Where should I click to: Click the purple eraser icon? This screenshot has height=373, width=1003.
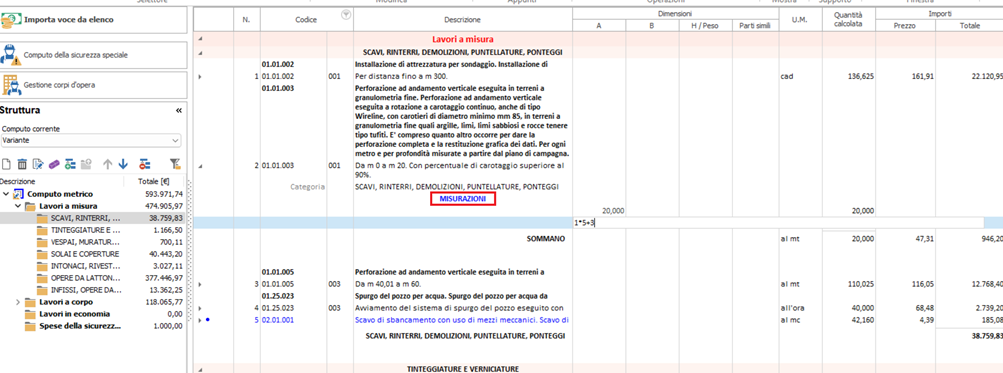[x=54, y=164]
